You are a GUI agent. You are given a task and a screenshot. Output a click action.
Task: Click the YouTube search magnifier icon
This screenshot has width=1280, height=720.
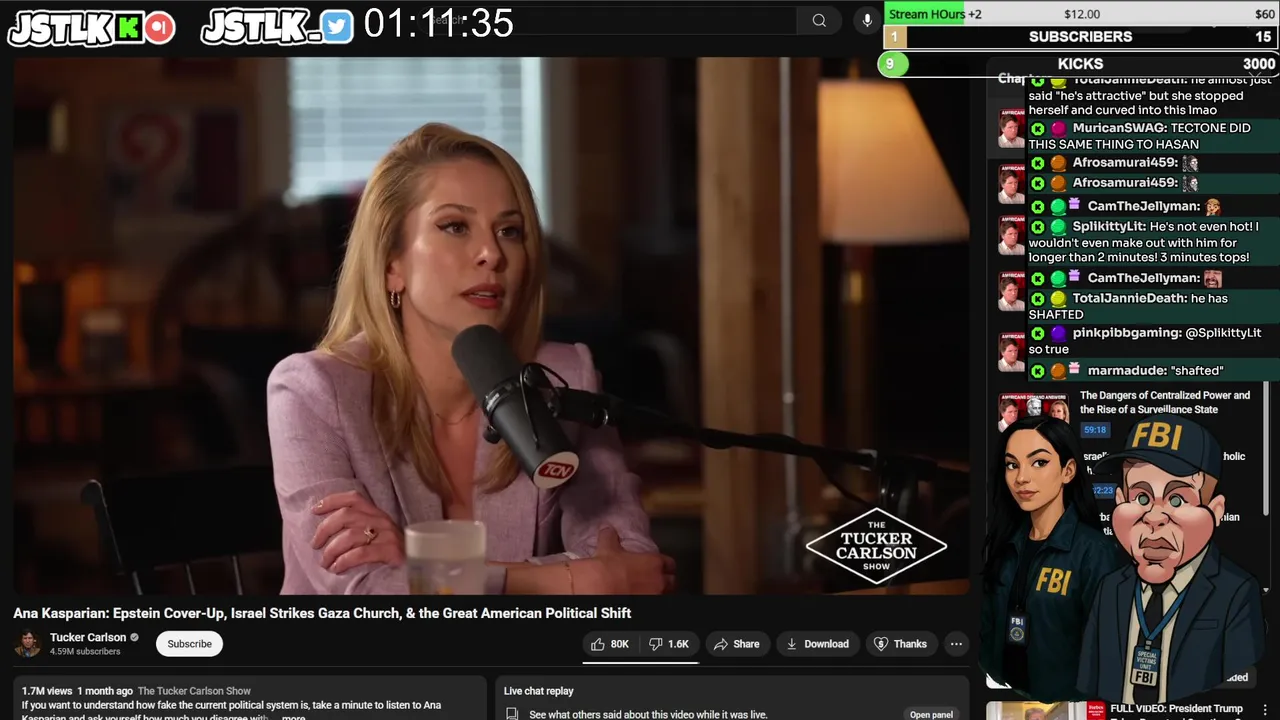tap(819, 20)
